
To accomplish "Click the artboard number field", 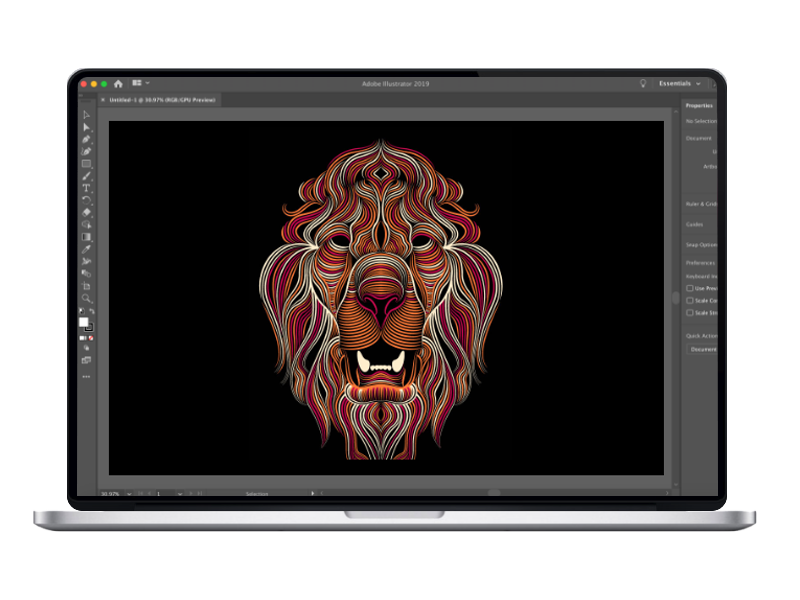I will [165, 493].
